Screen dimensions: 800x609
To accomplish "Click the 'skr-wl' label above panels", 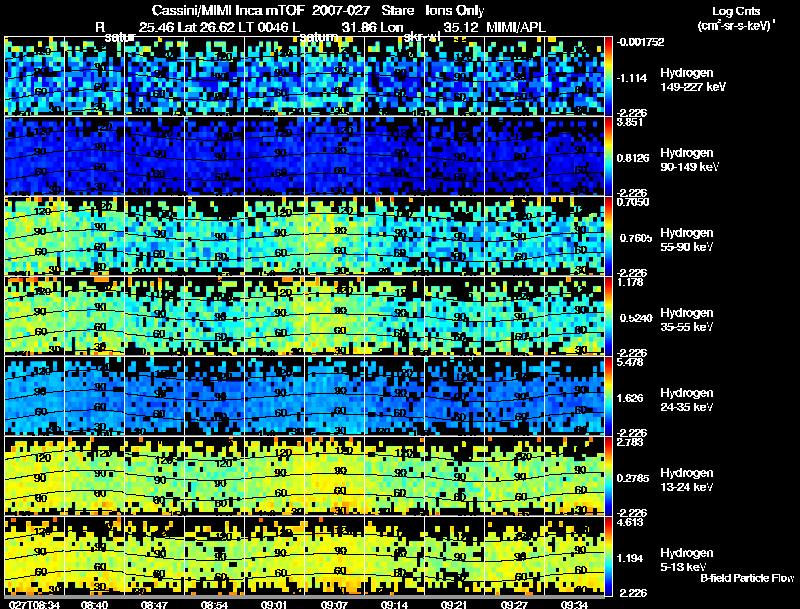I will pyautogui.click(x=421, y=37).
